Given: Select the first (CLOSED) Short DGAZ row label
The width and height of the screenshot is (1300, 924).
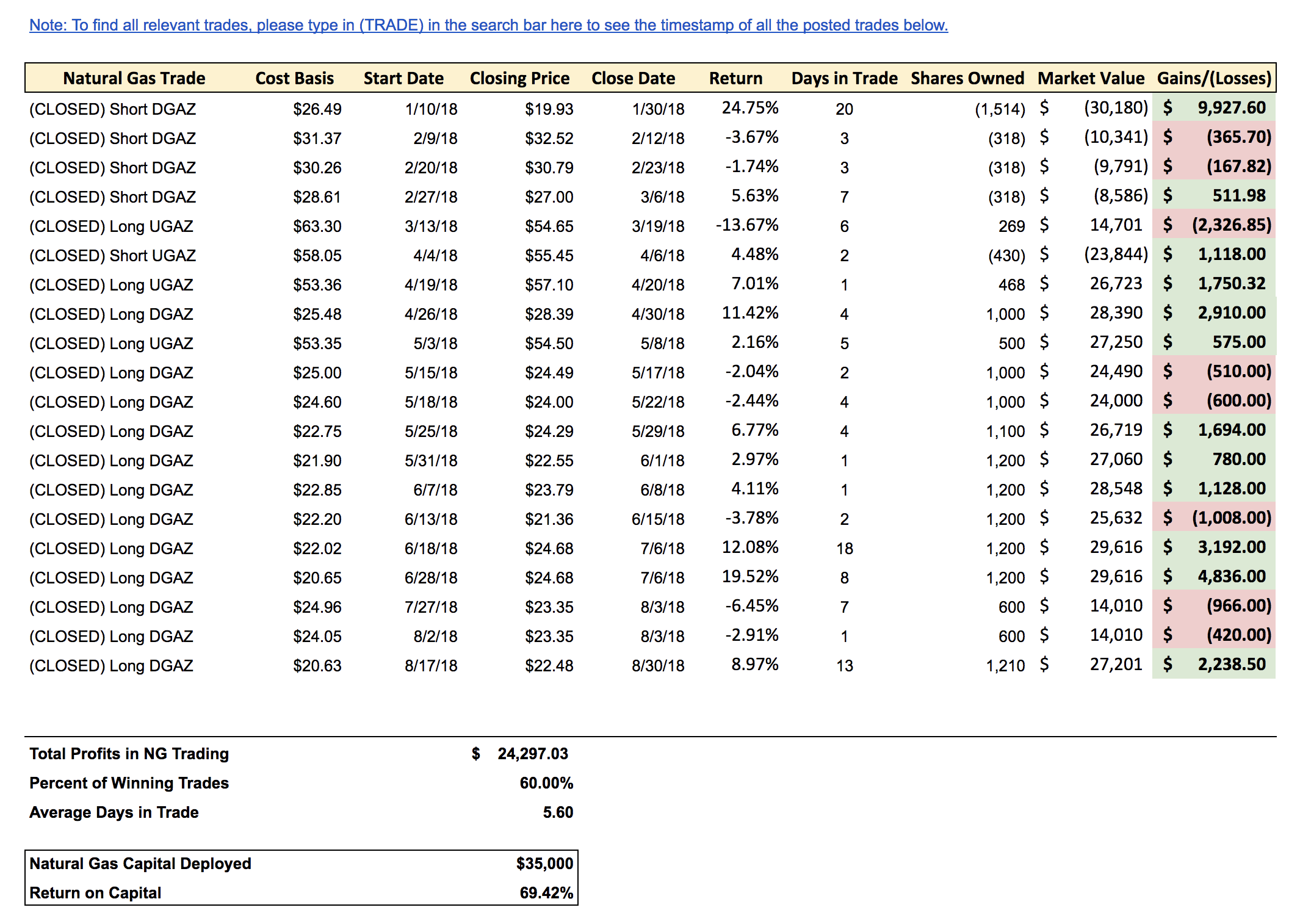Looking at the screenshot, I should 112,109.
